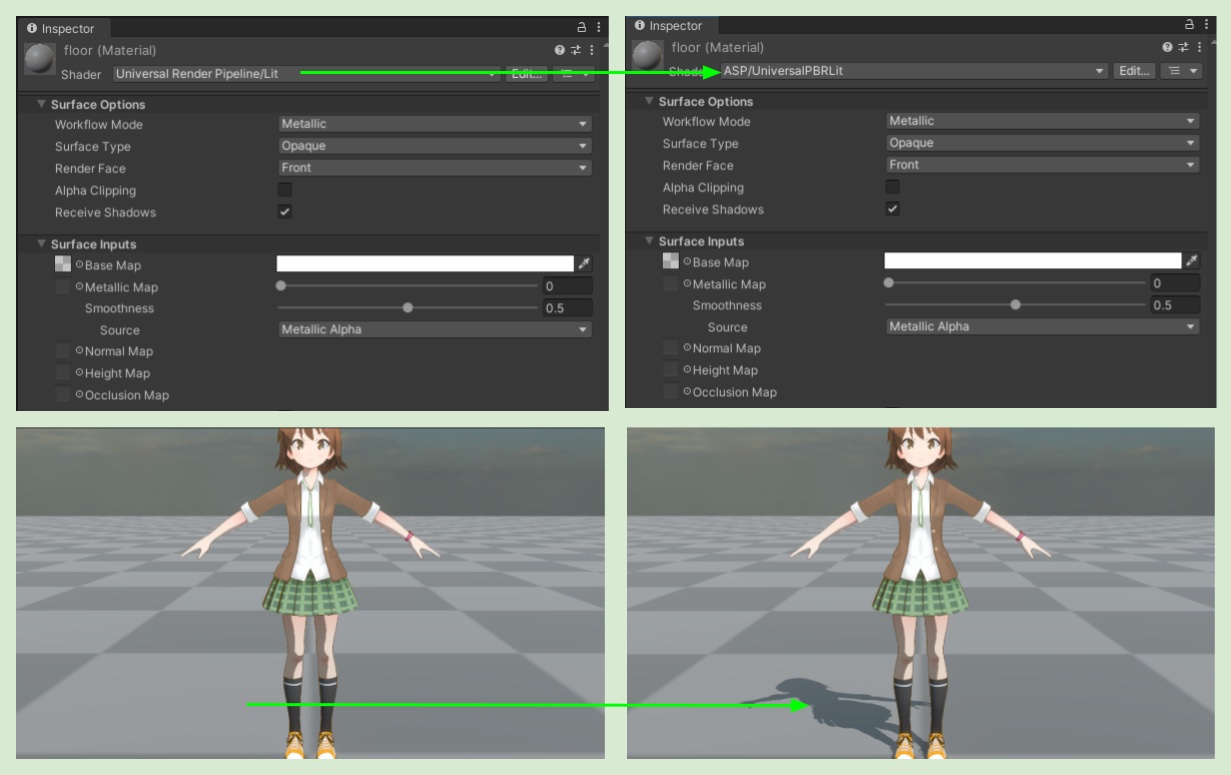Click the eyedropper next to left Base Map color
1231x775 pixels.
click(x=584, y=264)
